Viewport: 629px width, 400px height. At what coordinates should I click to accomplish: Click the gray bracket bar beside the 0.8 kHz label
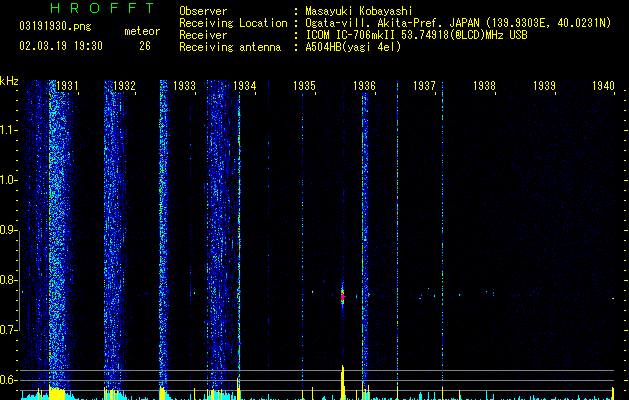pyautogui.click(x=19, y=280)
